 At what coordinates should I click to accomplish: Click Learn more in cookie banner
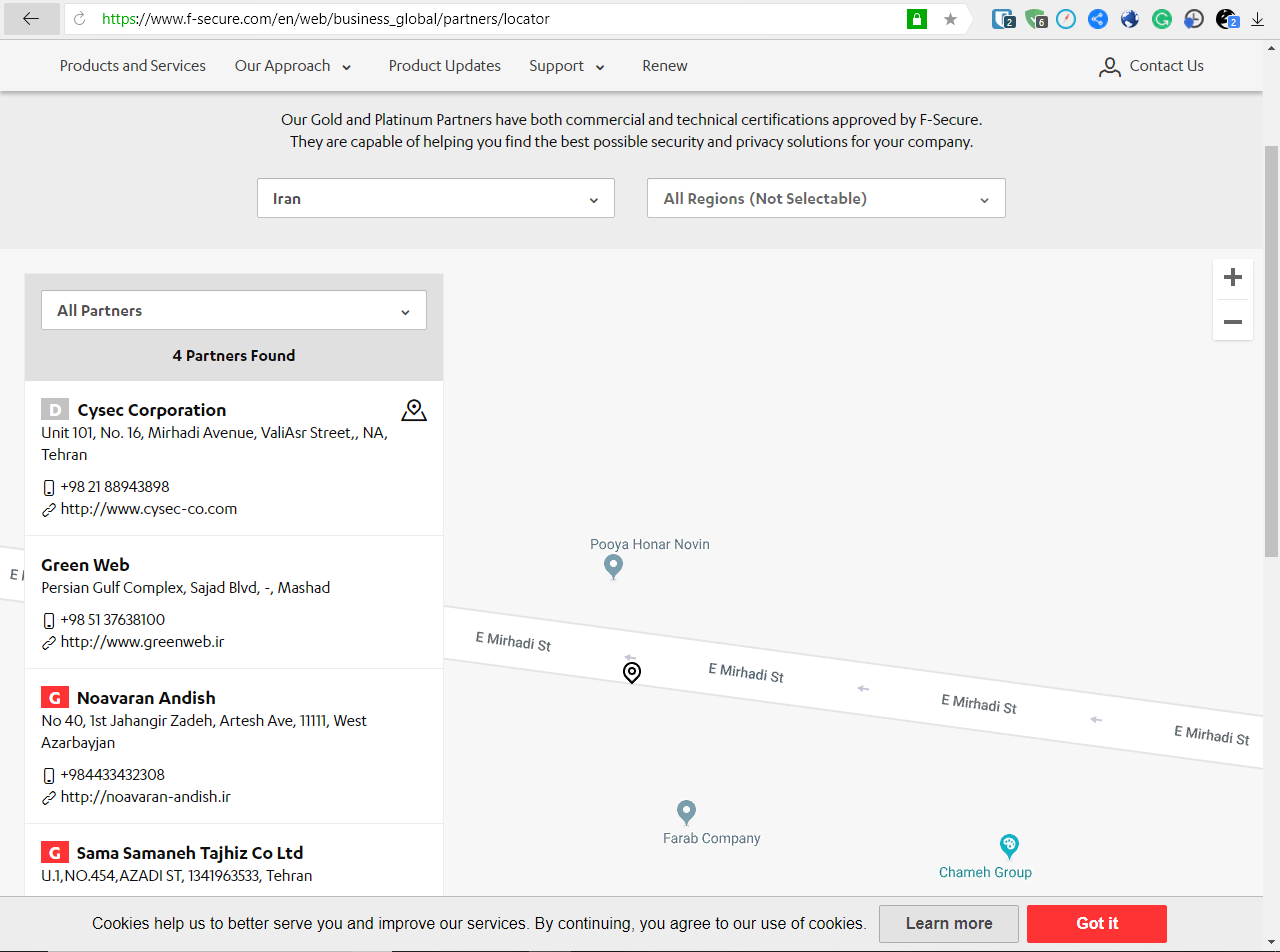(x=949, y=924)
